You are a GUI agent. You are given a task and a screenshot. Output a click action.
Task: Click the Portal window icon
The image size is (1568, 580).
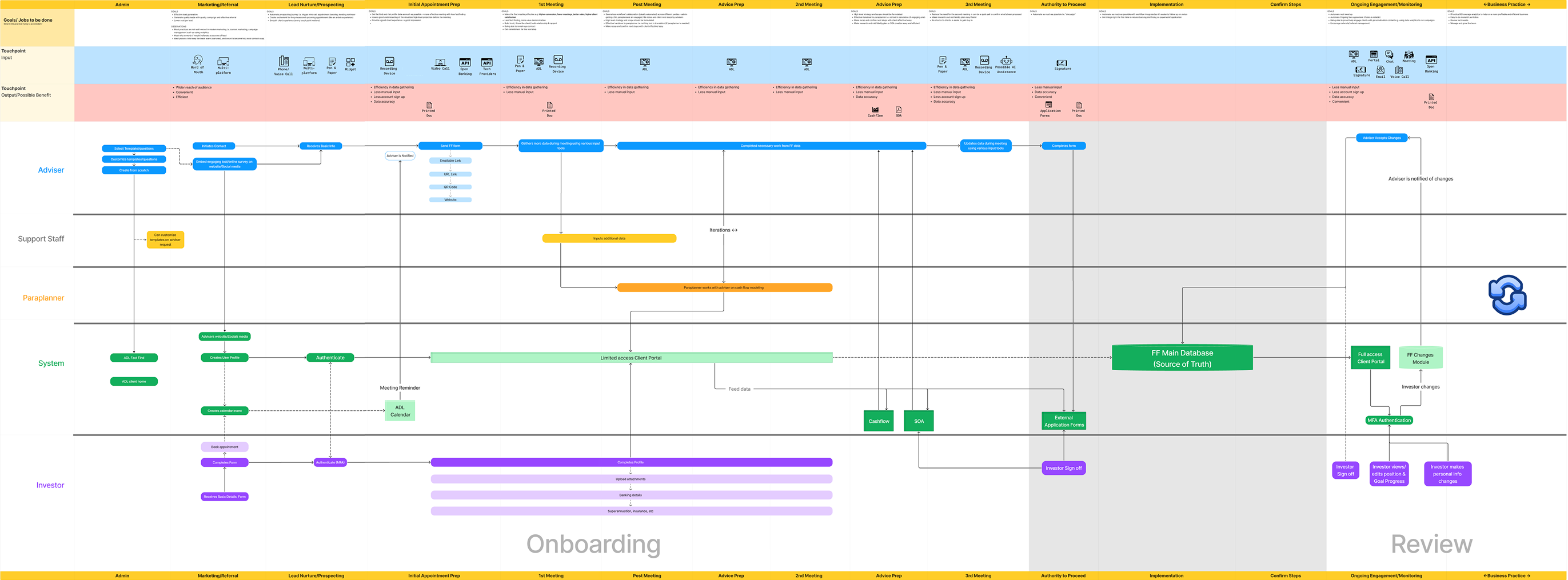click(1374, 54)
